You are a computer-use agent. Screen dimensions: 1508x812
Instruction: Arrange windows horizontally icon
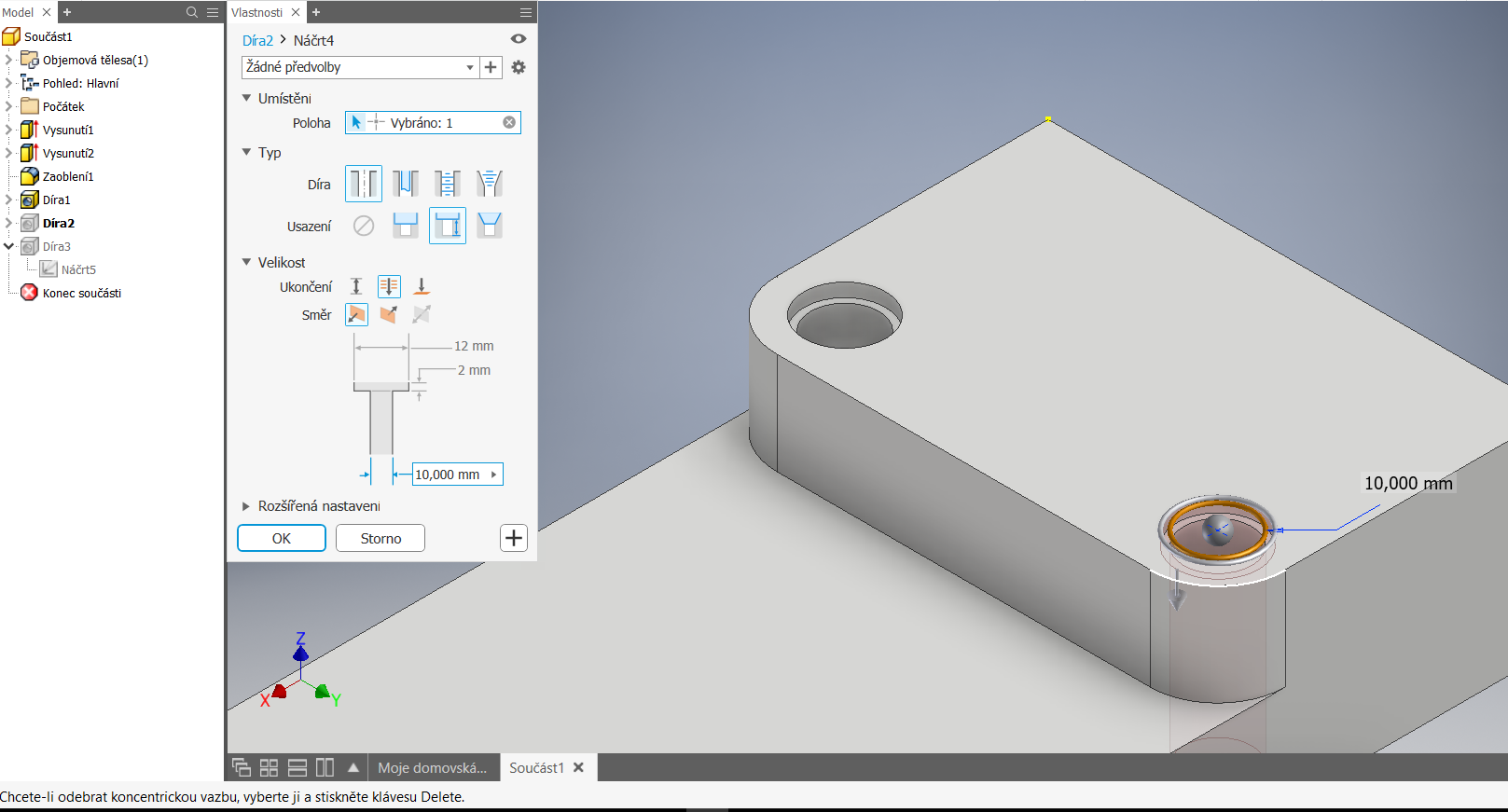[x=297, y=767]
